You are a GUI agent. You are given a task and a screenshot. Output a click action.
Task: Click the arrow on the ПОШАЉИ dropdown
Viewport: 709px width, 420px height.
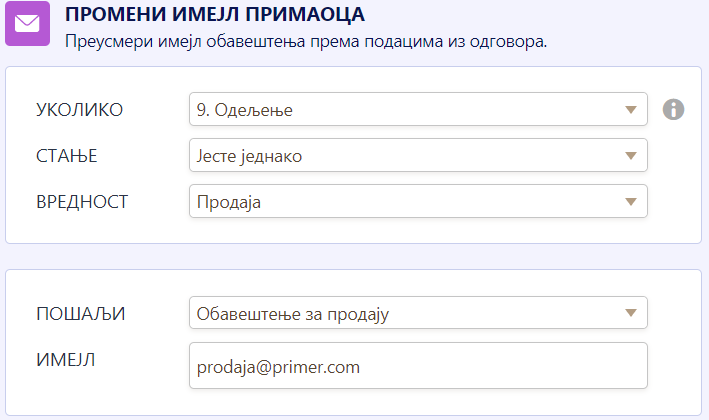[630, 313]
